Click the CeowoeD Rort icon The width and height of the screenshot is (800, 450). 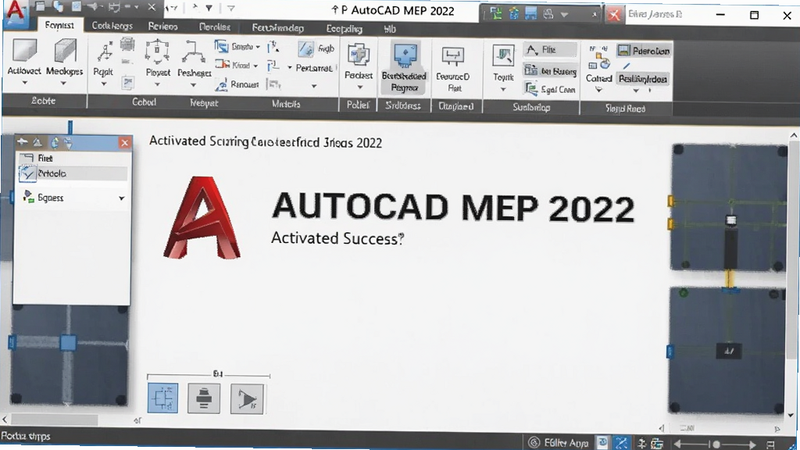click(x=453, y=57)
